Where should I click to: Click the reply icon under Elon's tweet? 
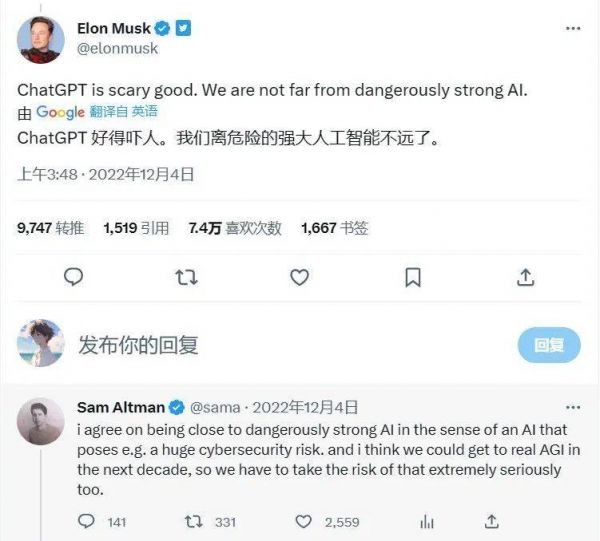tap(73, 277)
